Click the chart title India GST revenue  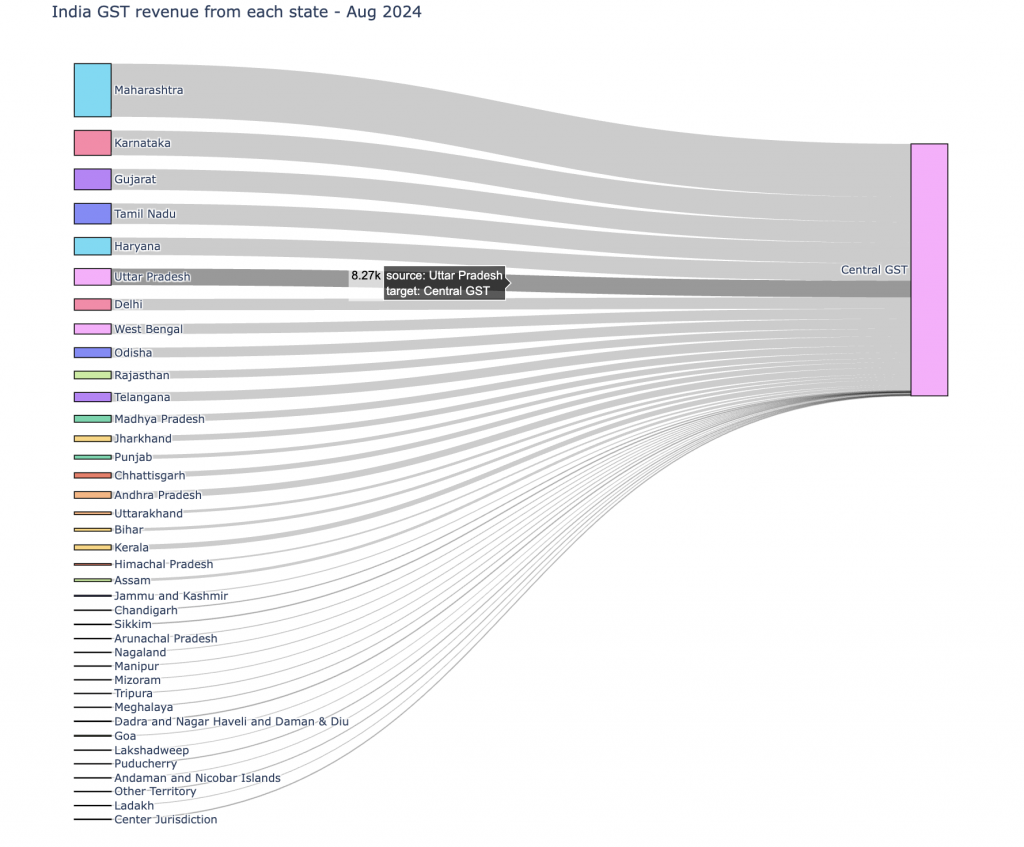(236, 13)
